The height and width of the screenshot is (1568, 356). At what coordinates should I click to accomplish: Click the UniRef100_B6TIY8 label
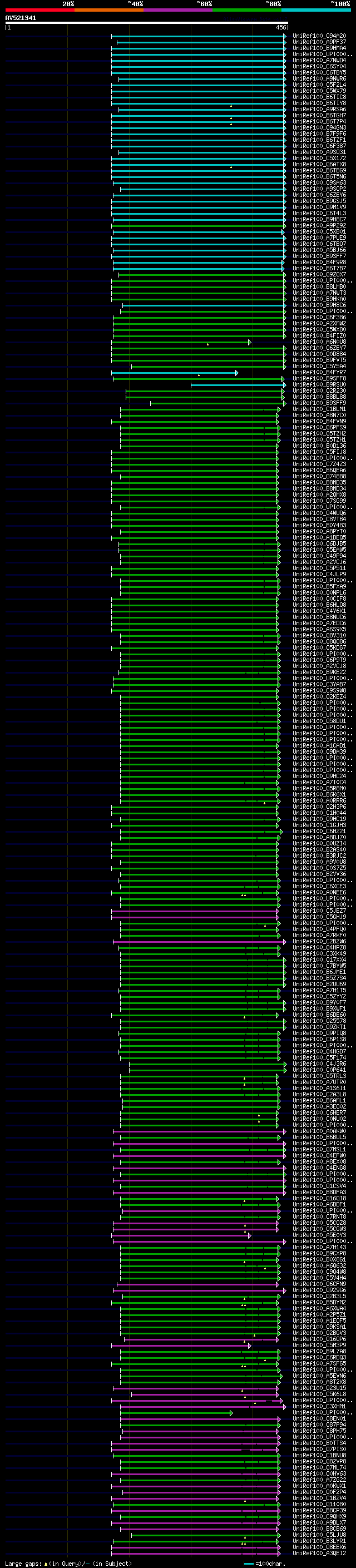319,103
